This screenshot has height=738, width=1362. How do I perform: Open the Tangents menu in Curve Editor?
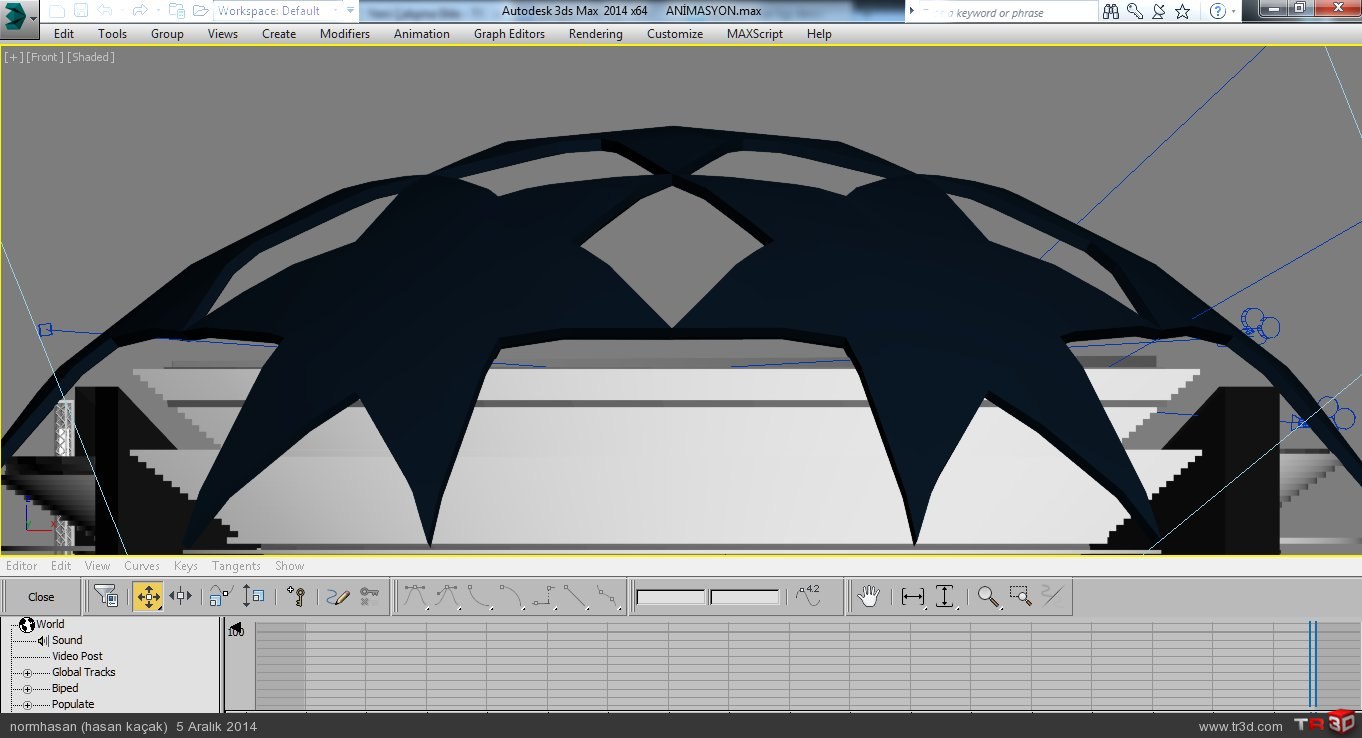point(236,566)
